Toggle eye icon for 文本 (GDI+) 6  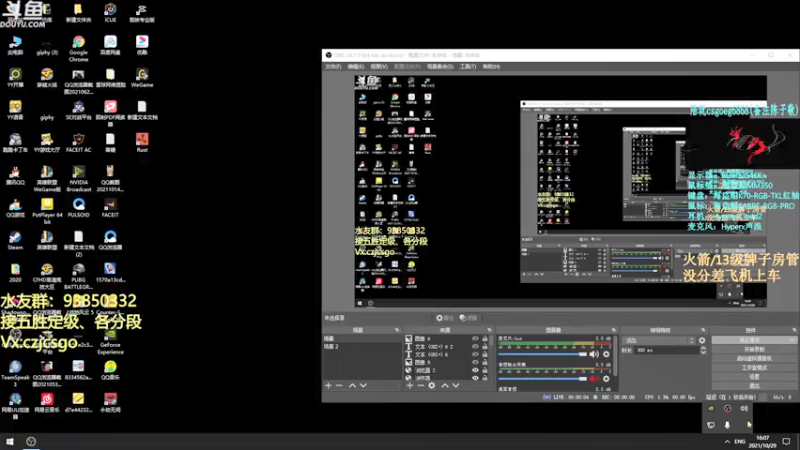475,354
